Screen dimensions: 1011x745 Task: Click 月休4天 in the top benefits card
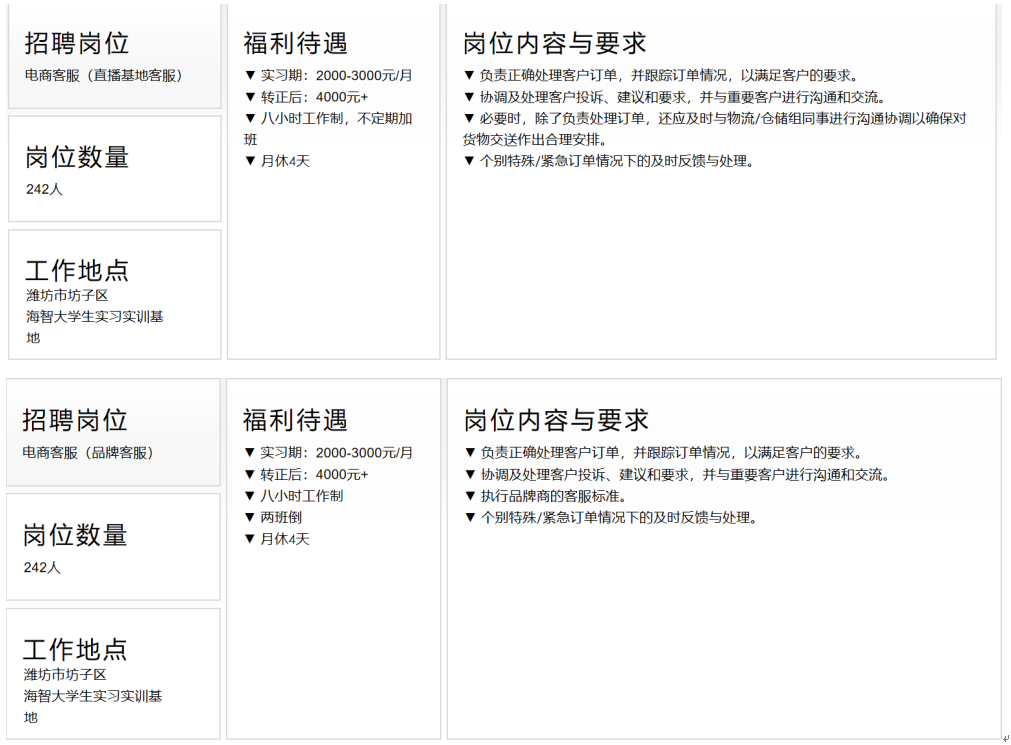click(285, 161)
